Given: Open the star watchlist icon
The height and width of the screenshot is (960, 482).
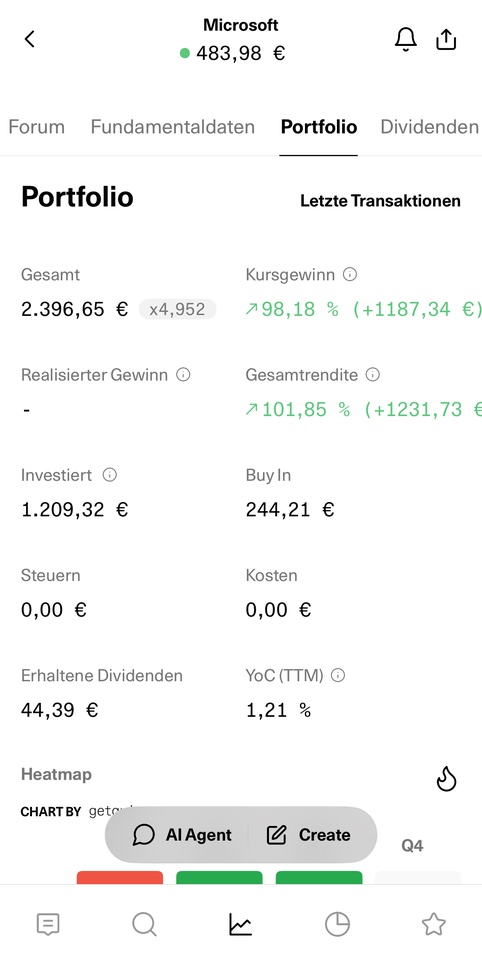Looking at the screenshot, I should click(x=434, y=924).
